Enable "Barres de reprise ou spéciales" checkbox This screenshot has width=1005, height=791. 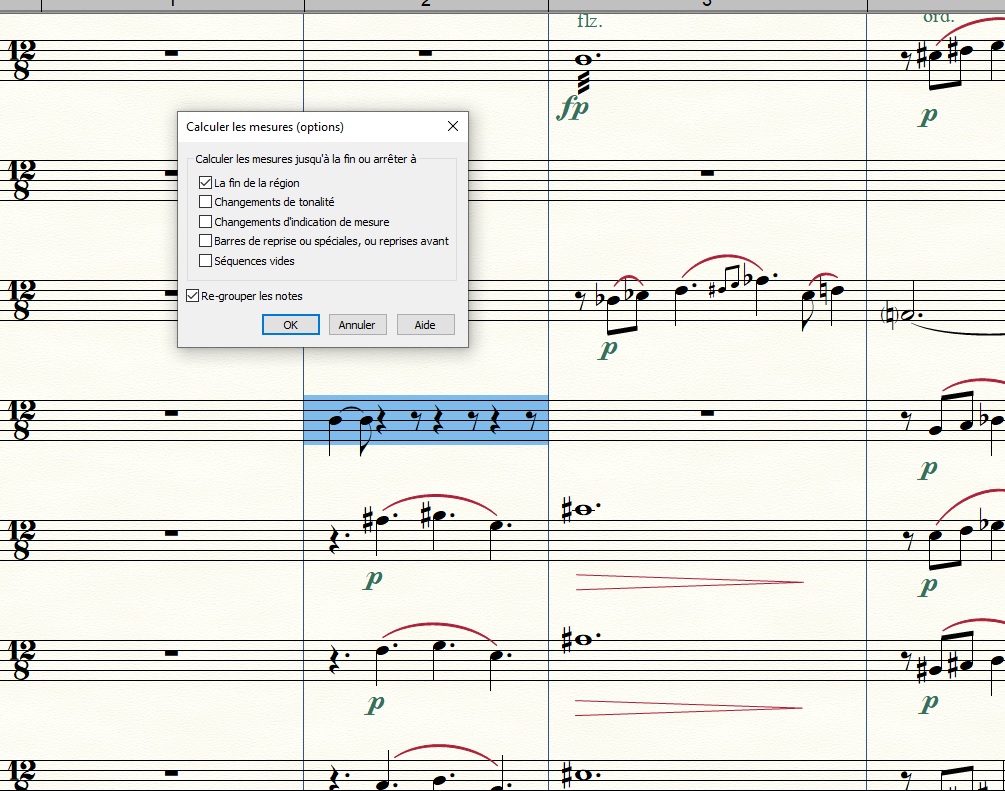click(206, 241)
